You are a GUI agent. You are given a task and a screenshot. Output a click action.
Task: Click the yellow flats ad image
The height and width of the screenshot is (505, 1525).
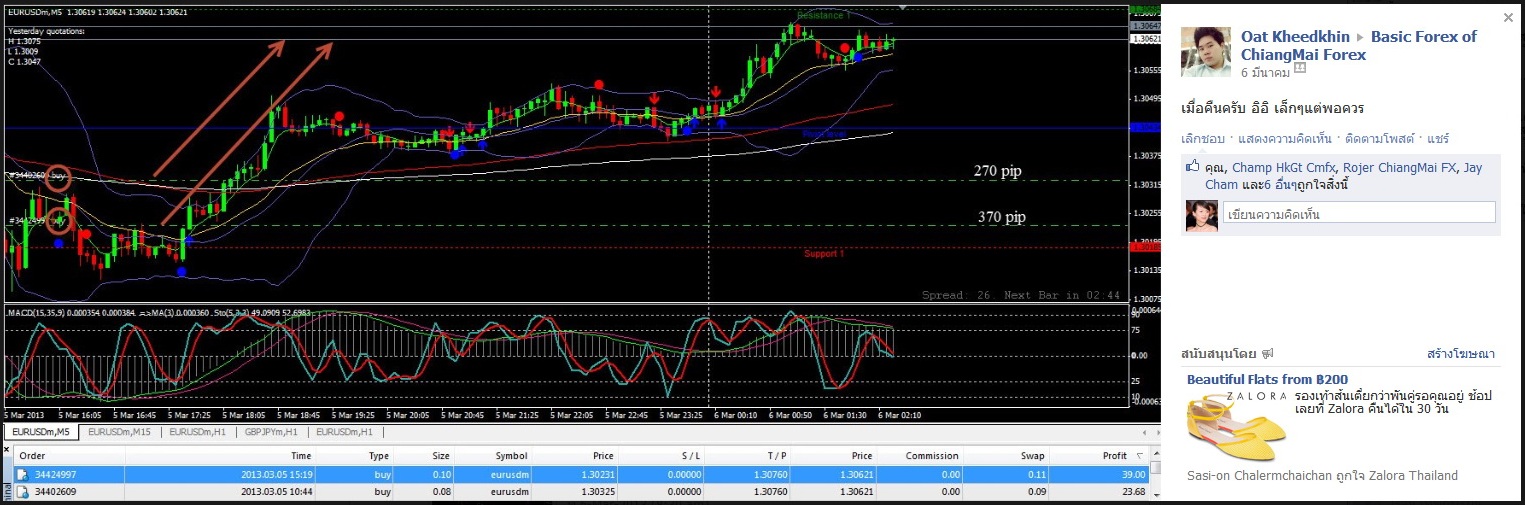(1237, 426)
